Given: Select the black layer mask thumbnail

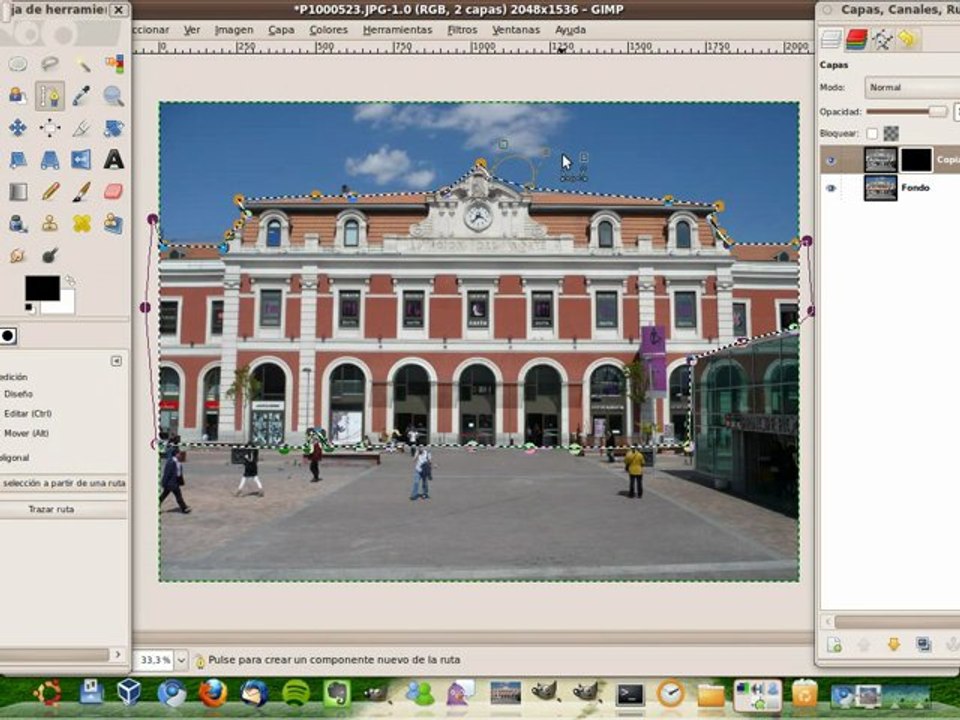Looking at the screenshot, I should coord(917,160).
